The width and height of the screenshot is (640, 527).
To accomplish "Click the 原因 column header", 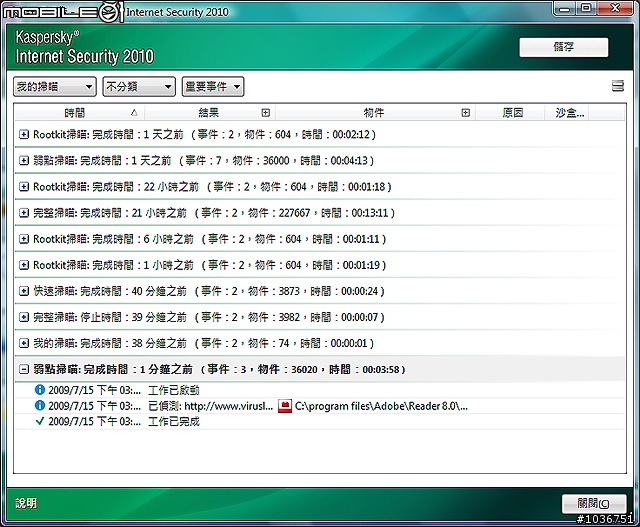I will point(510,113).
